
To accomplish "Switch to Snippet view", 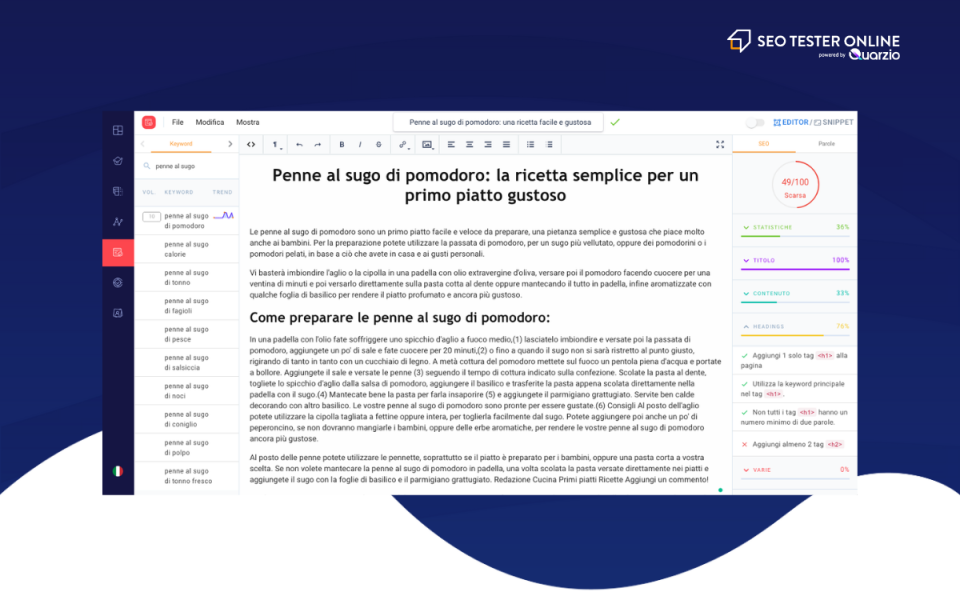I will pyautogui.click(x=834, y=122).
